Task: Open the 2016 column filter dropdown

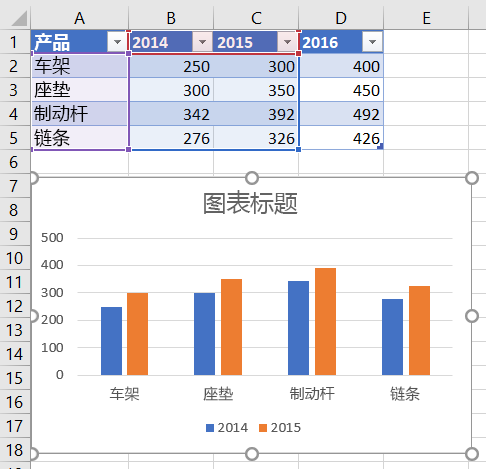Action: click(x=372, y=42)
